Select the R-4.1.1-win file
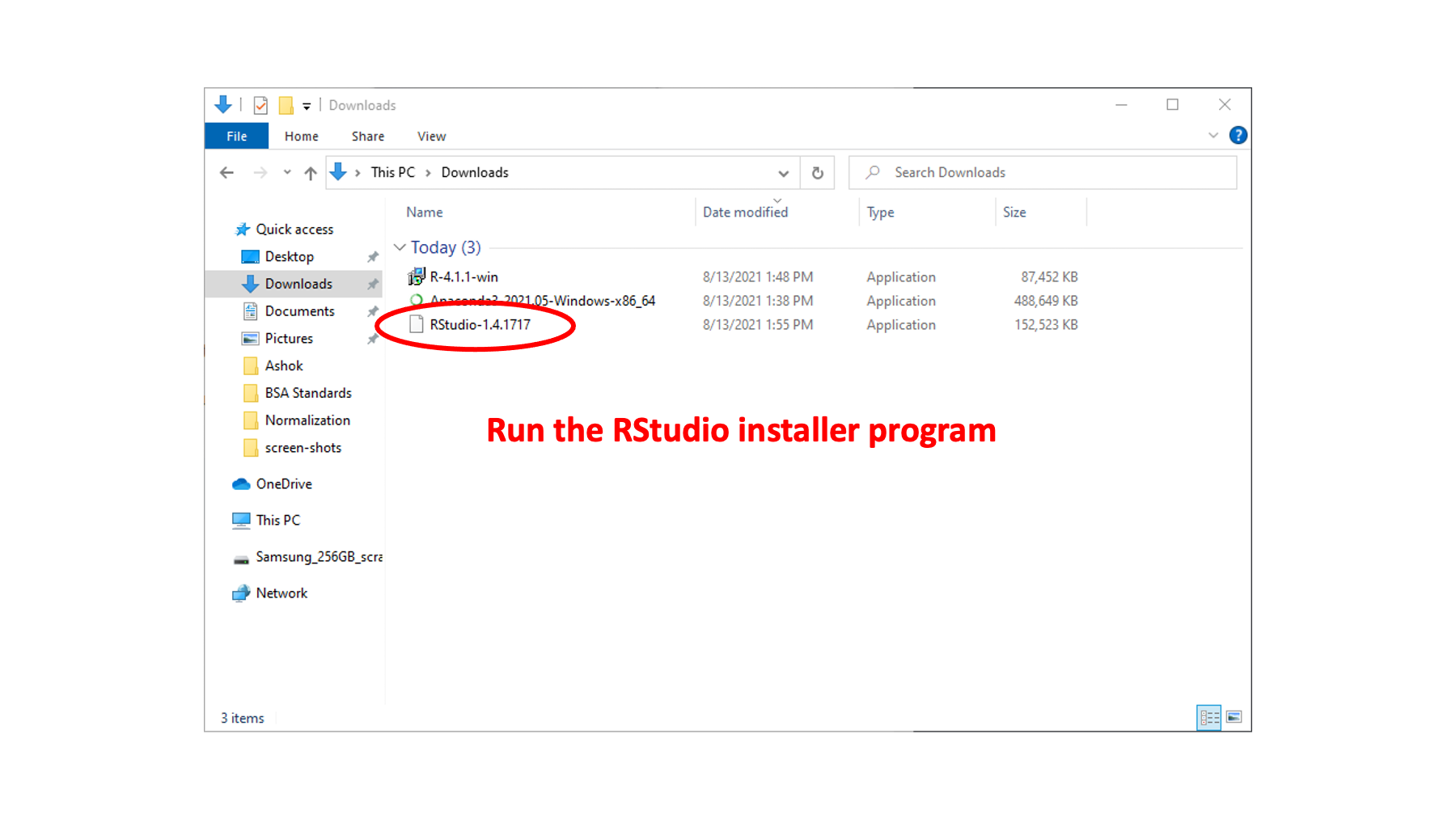Viewport: 1456px width, 819px height. 464,277
